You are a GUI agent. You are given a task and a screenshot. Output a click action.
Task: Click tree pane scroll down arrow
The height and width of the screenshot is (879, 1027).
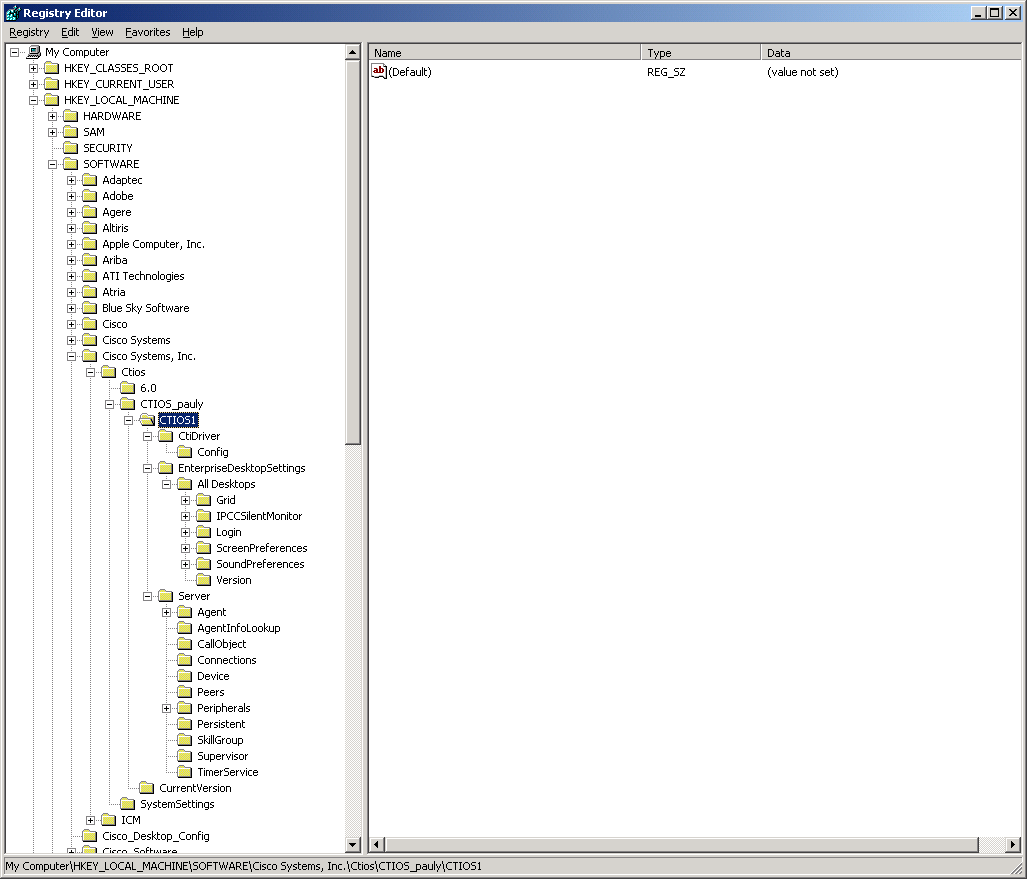[352, 845]
